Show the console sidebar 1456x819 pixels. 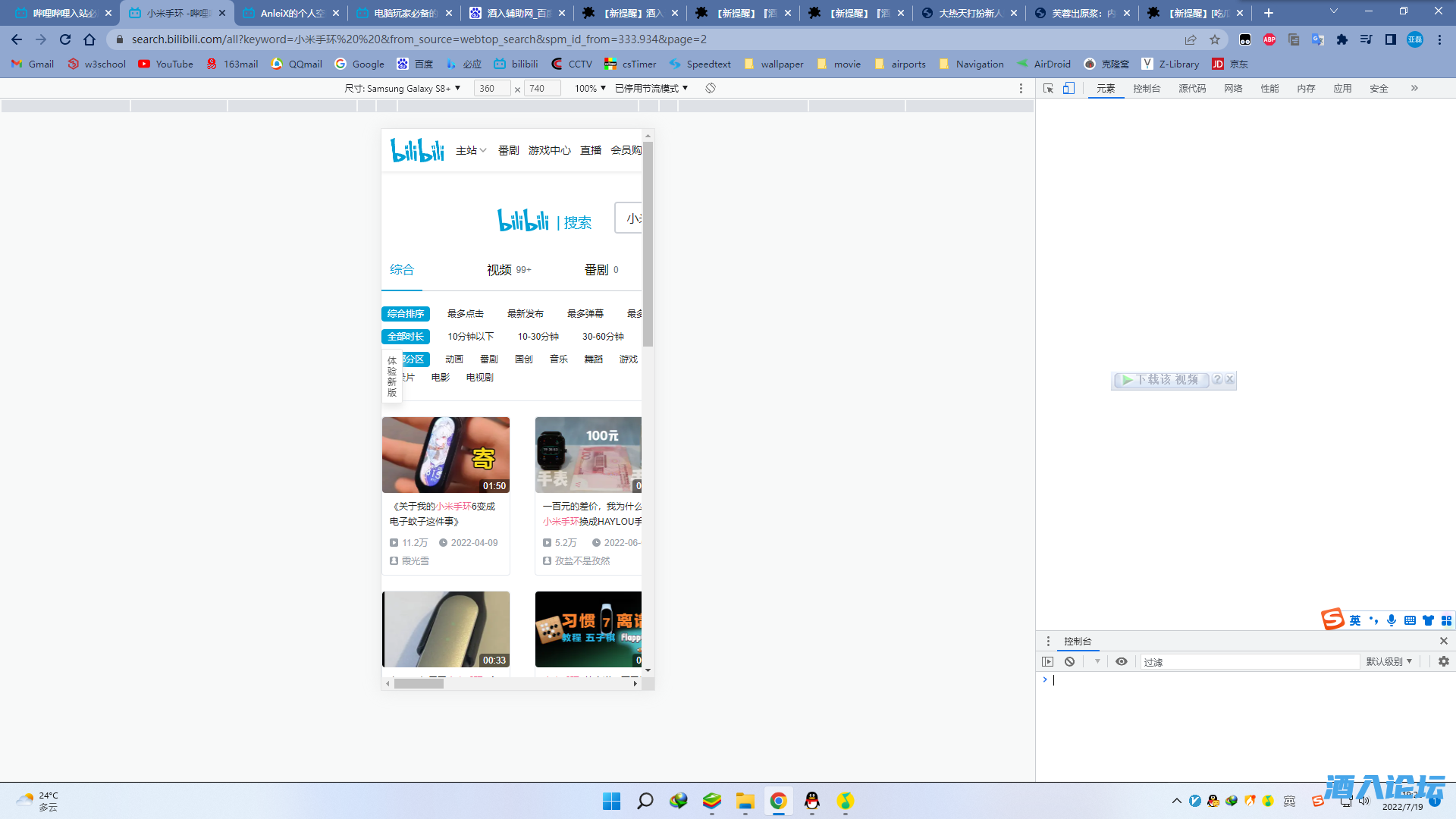(x=1048, y=661)
